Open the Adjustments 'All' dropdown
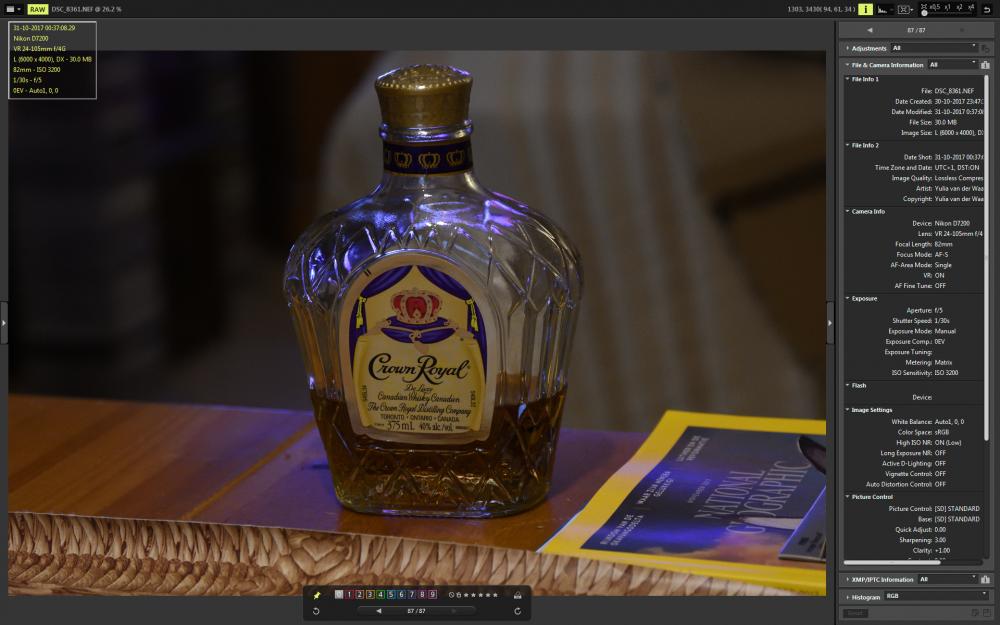1000x625 pixels. point(934,48)
